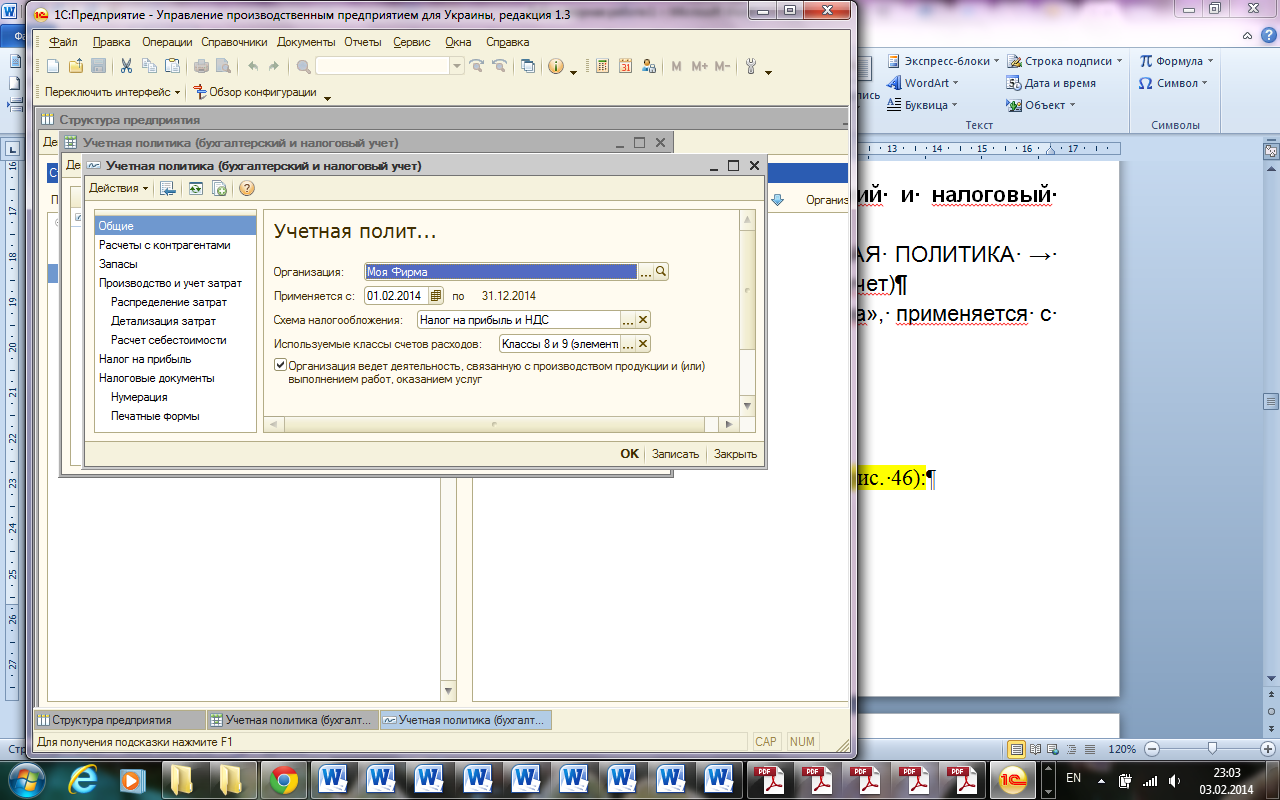Click the magnifier next to Организация field
The height and width of the screenshot is (800, 1280).
660,271
